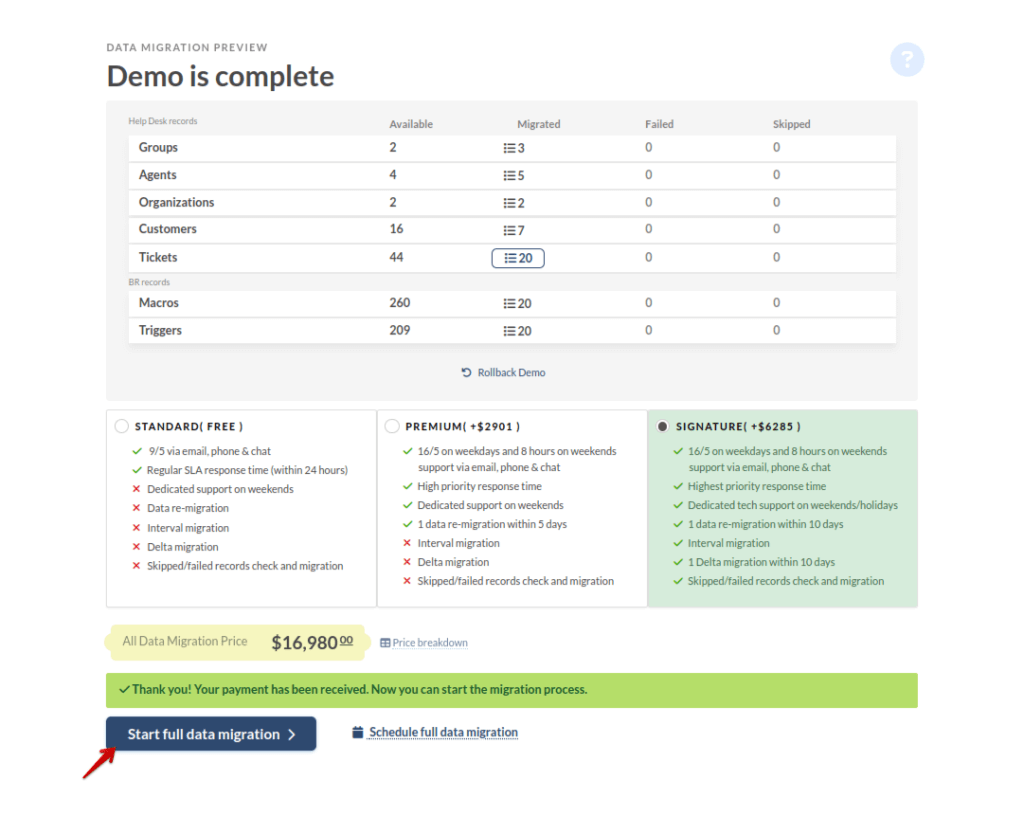Select the SIGNATURE +$6285 plan radio button
1024x816 pixels.
tap(663, 425)
